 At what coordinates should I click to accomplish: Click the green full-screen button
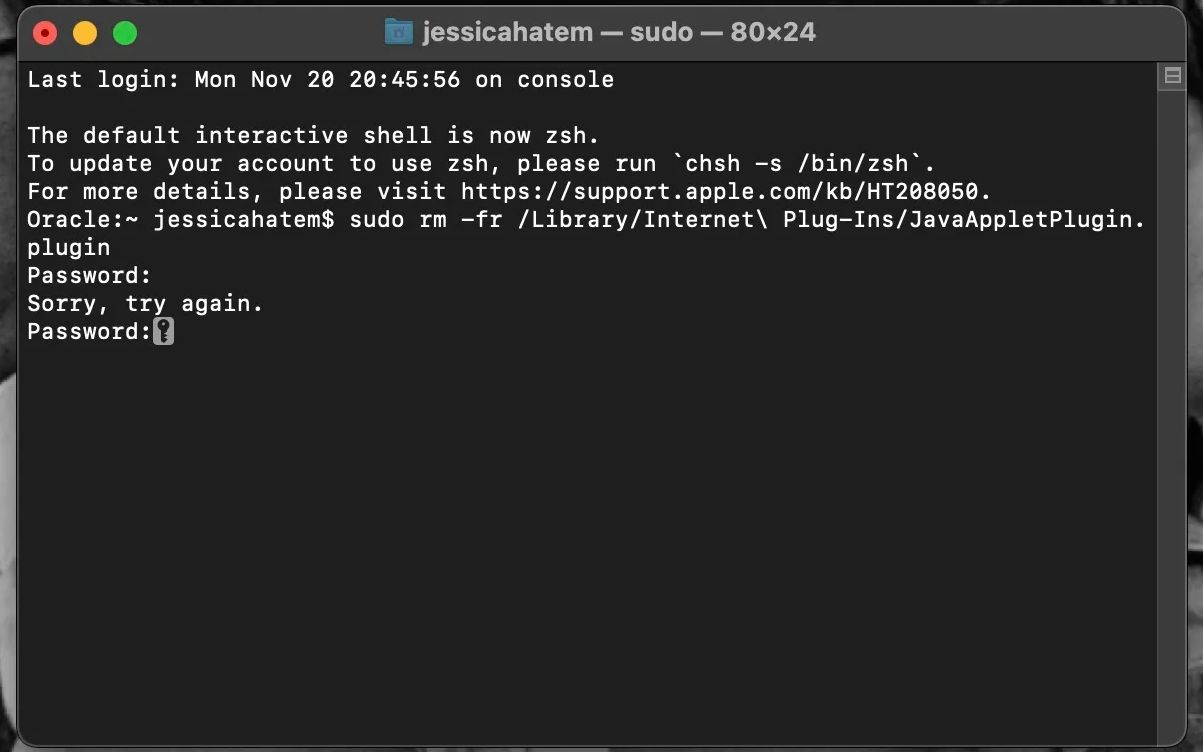point(124,32)
